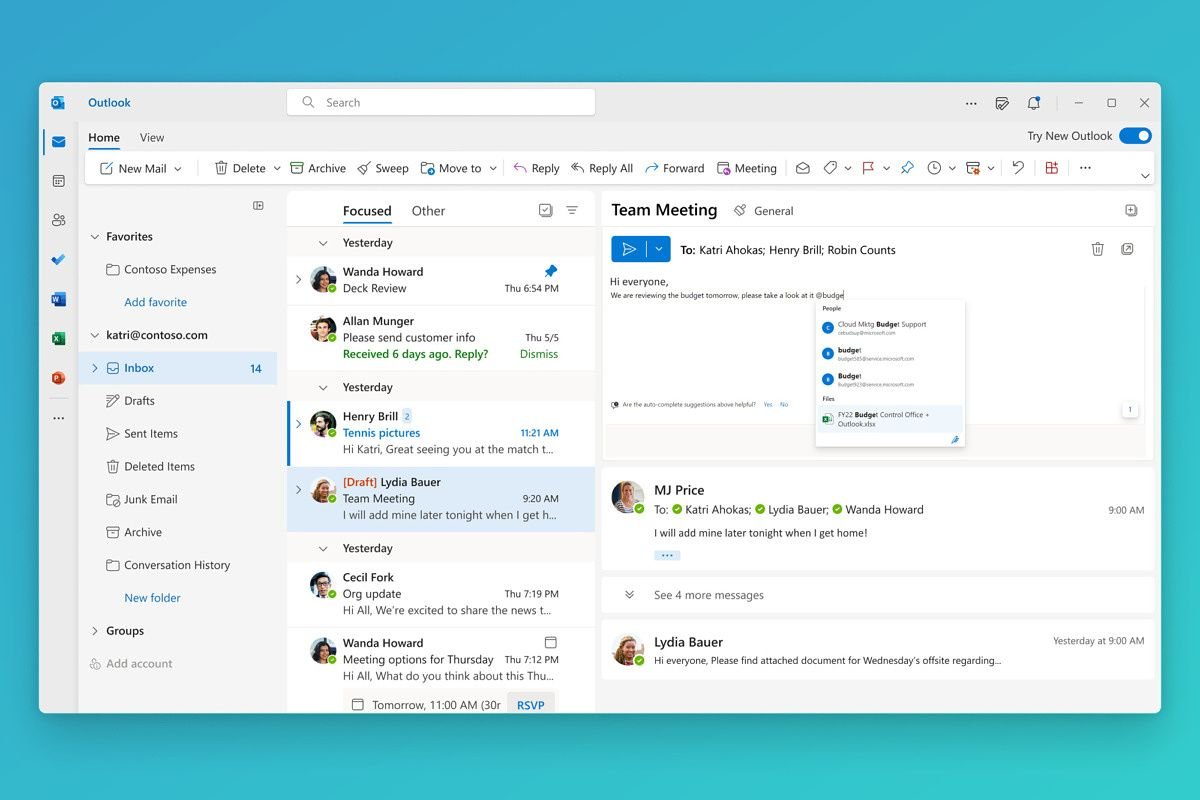Open Send options dropdown arrow
Image resolution: width=1200 pixels, height=800 pixels.
(x=659, y=249)
